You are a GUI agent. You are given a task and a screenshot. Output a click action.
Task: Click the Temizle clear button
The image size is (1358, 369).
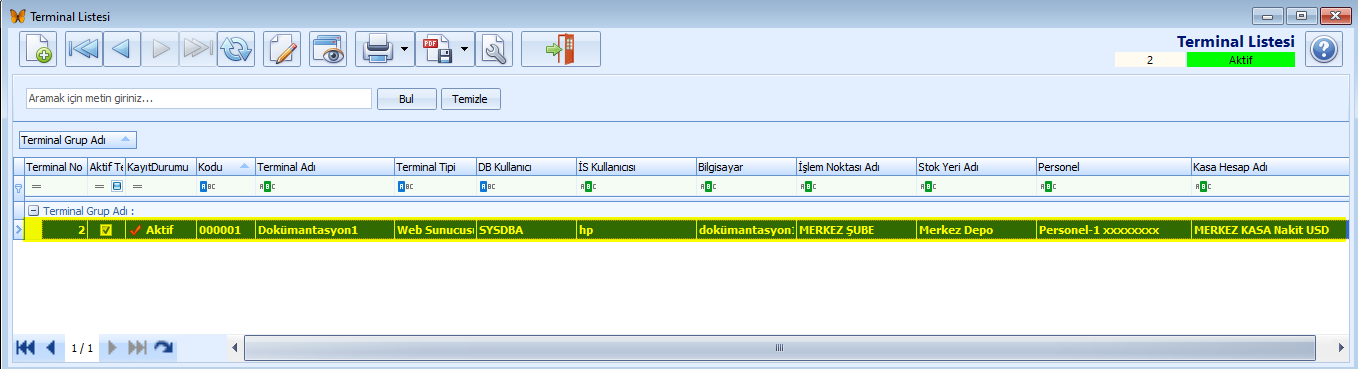point(470,99)
